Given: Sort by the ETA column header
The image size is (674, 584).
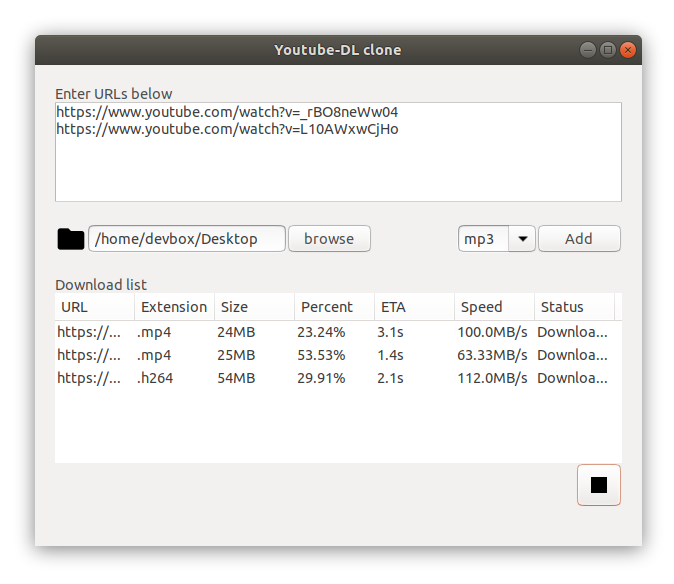Looking at the screenshot, I should (414, 307).
